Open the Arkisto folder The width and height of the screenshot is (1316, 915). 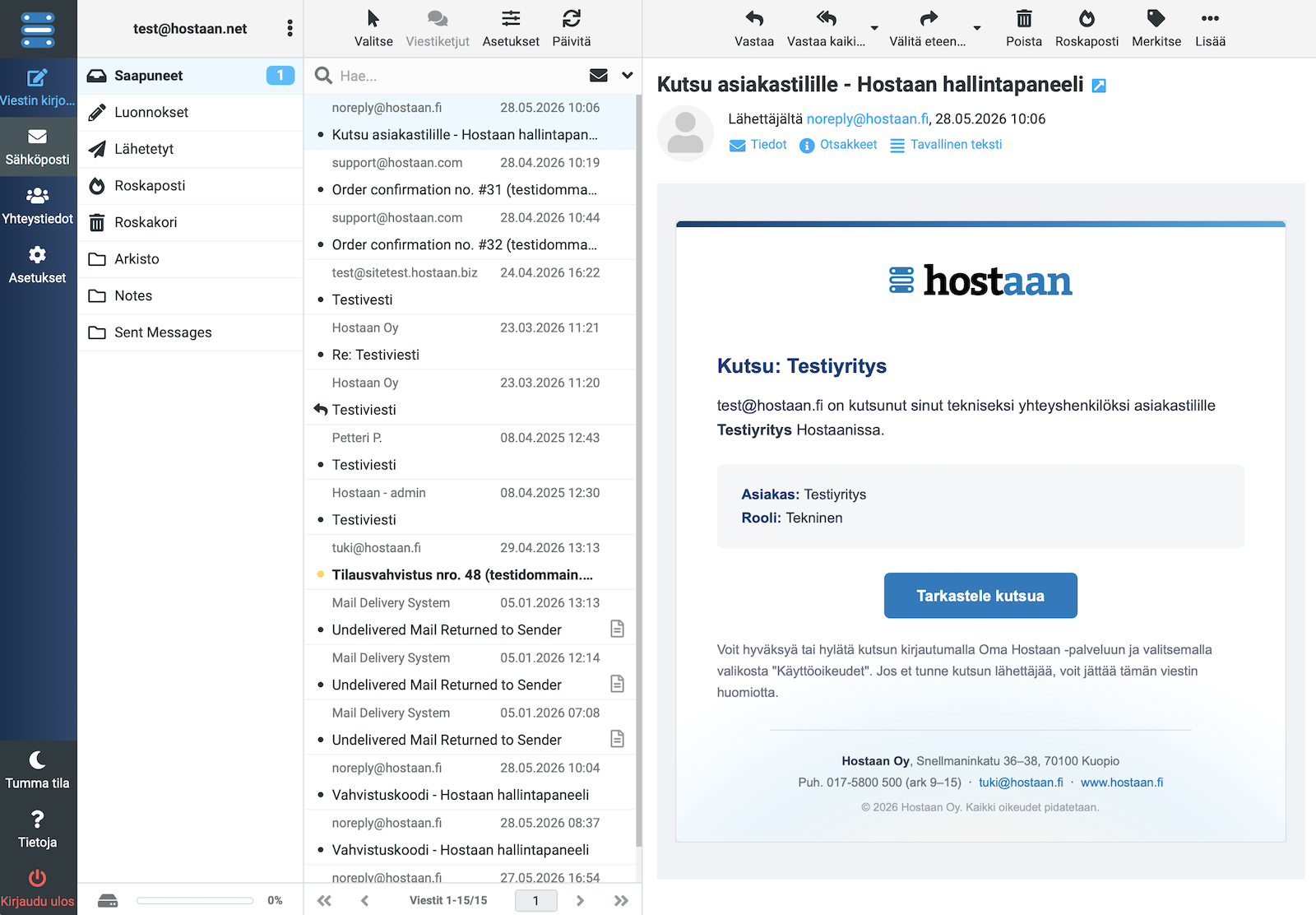(x=191, y=259)
